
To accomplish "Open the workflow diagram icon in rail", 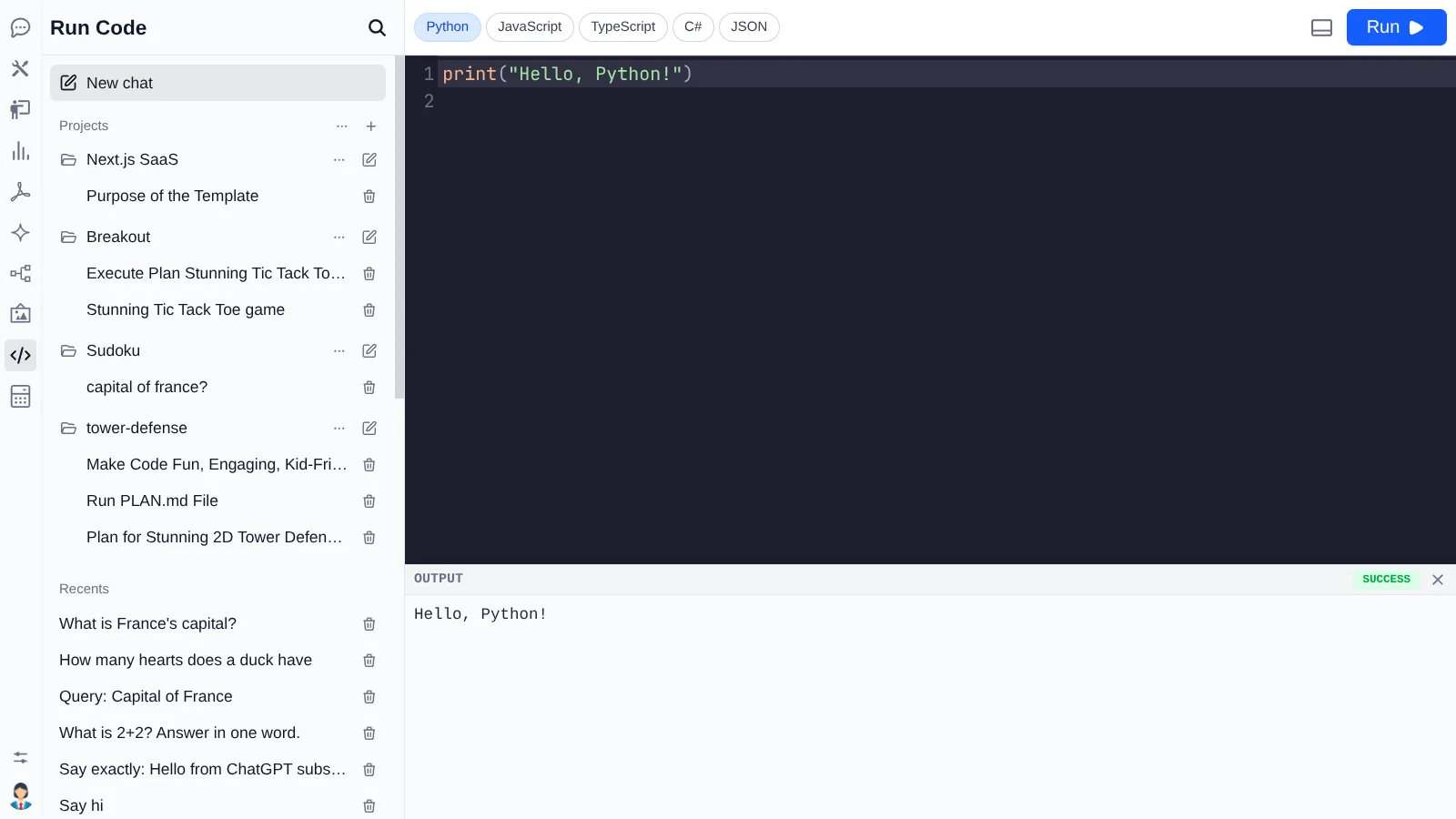I will (x=20, y=273).
